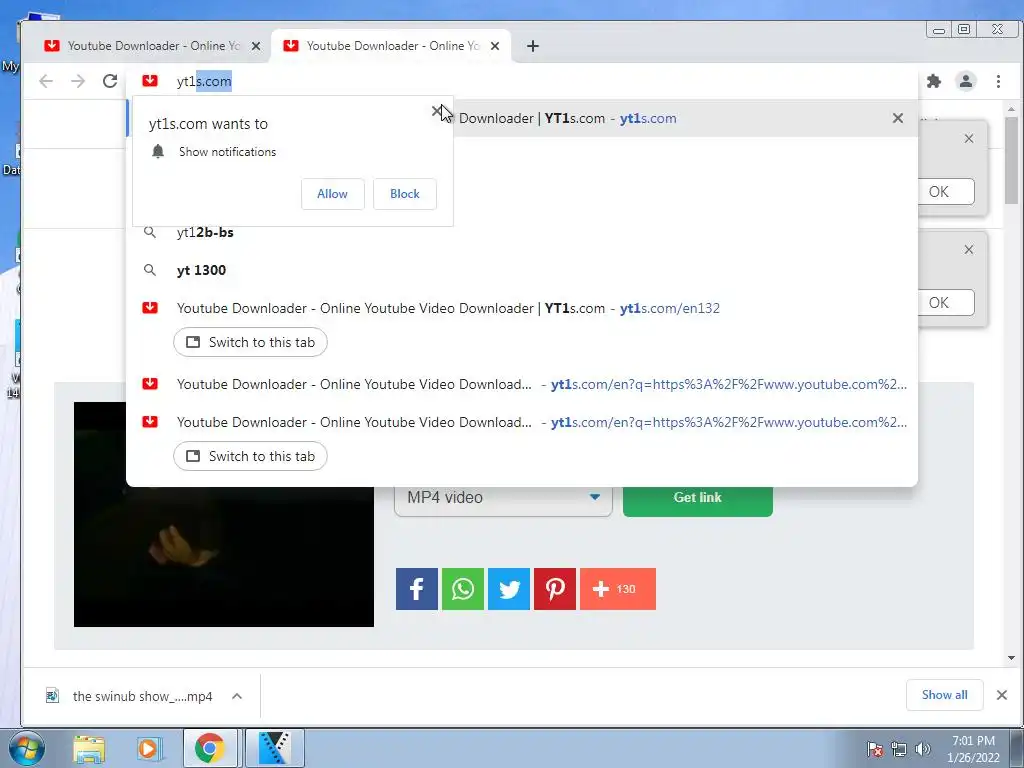Click the video thumbnail preview
This screenshot has height=768, width=1024.
[223, 515]
